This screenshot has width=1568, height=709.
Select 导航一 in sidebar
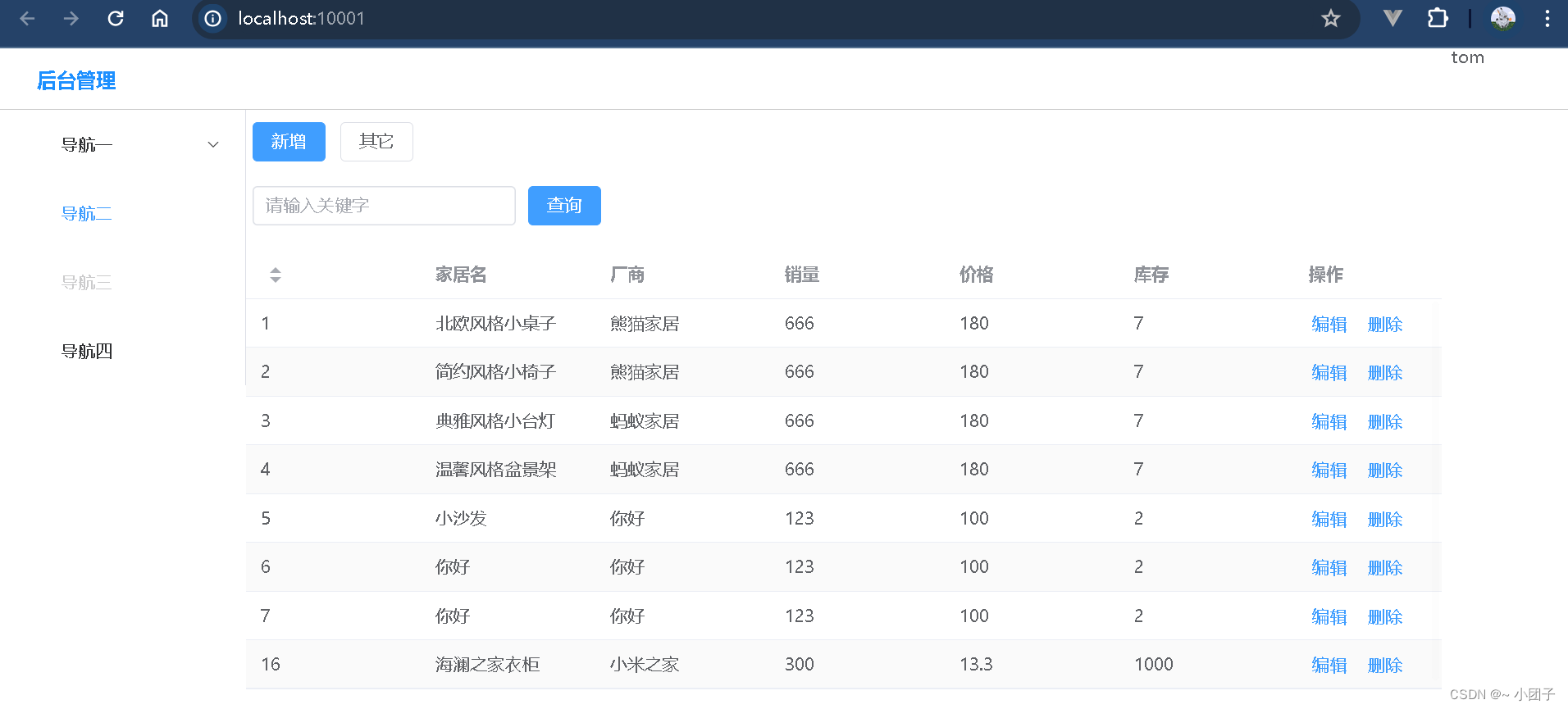point(87,145)
